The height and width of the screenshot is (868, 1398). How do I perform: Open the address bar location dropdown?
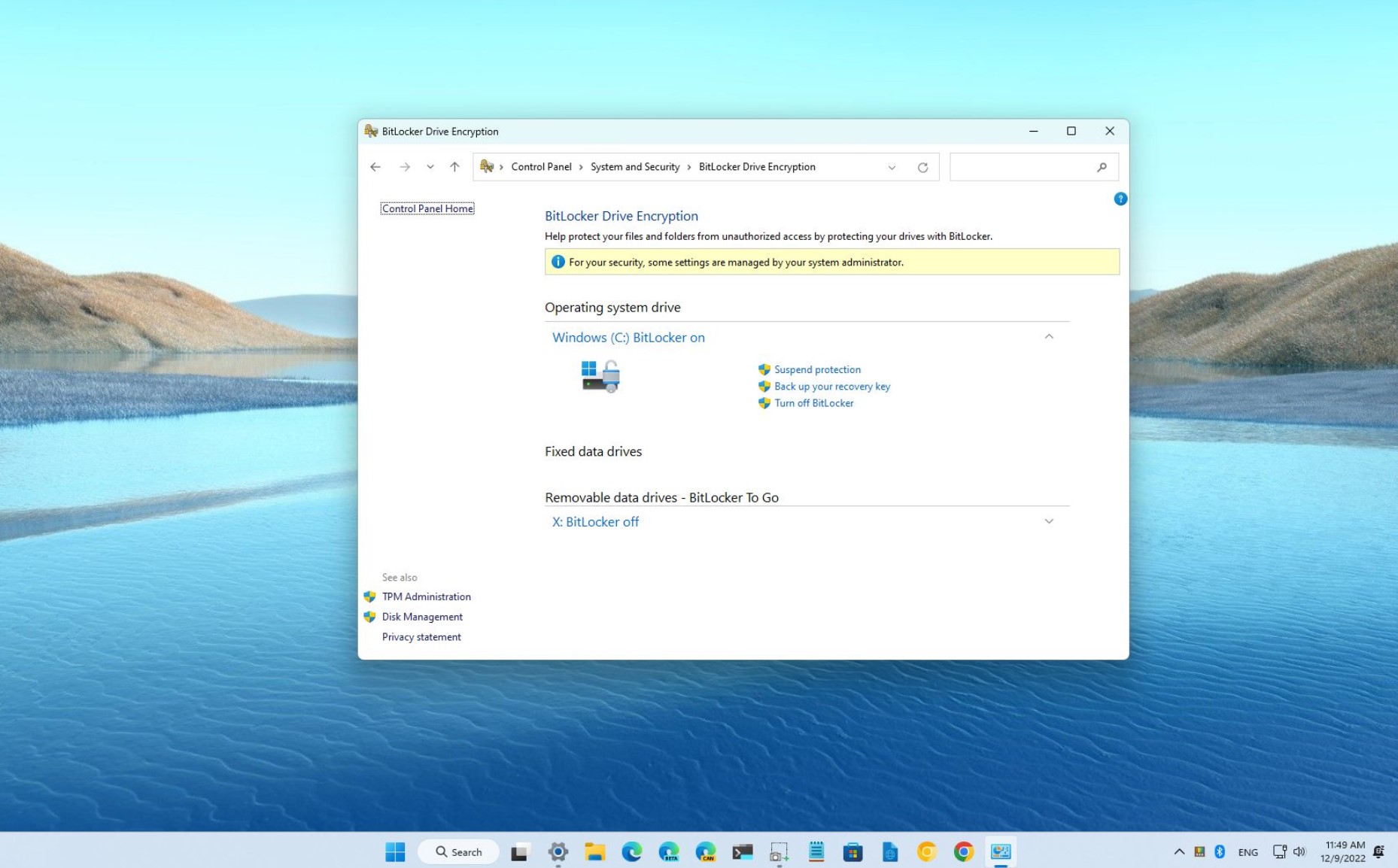(x=892, y=167)
